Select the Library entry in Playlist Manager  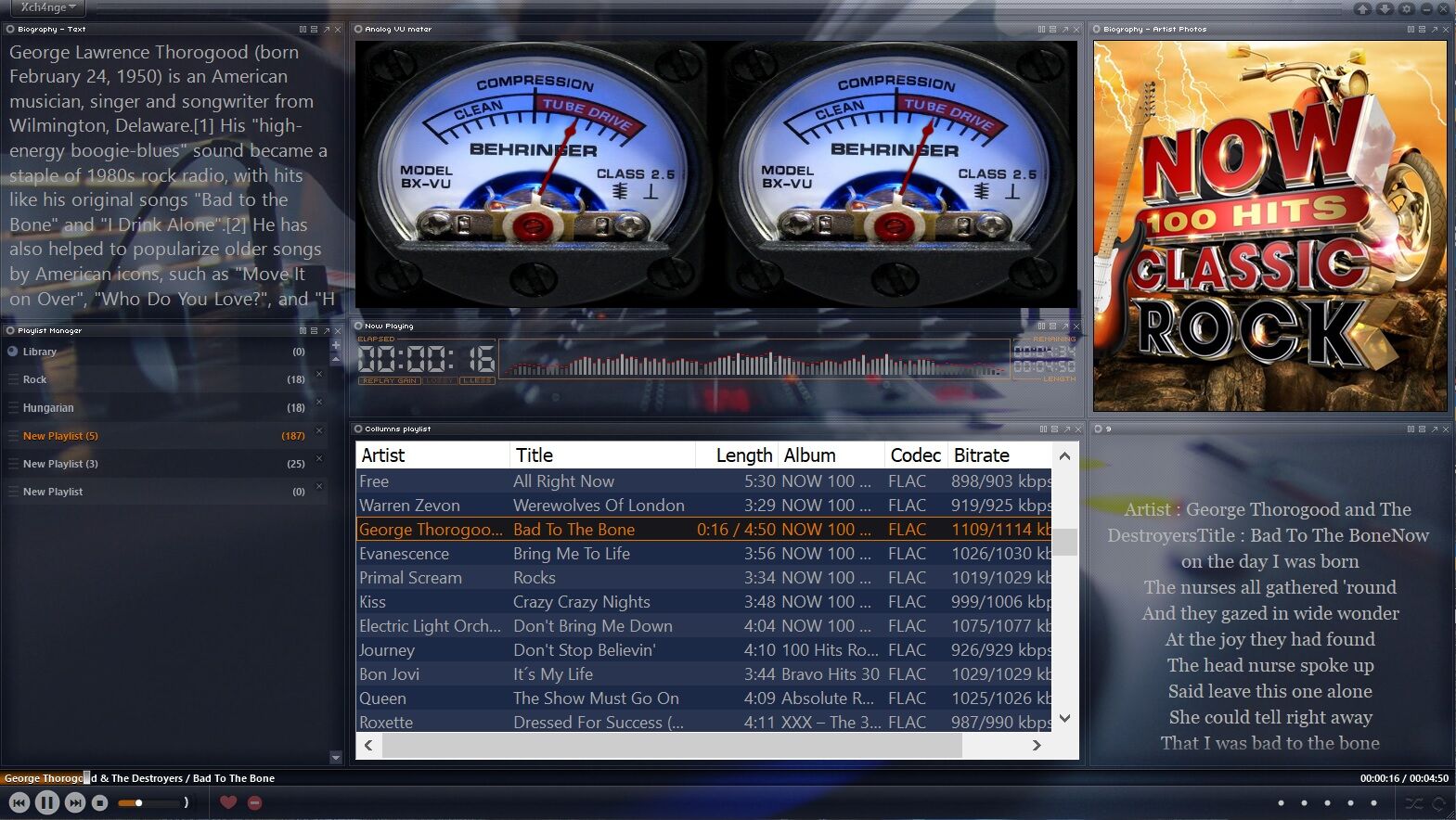[x=163, y=352]
